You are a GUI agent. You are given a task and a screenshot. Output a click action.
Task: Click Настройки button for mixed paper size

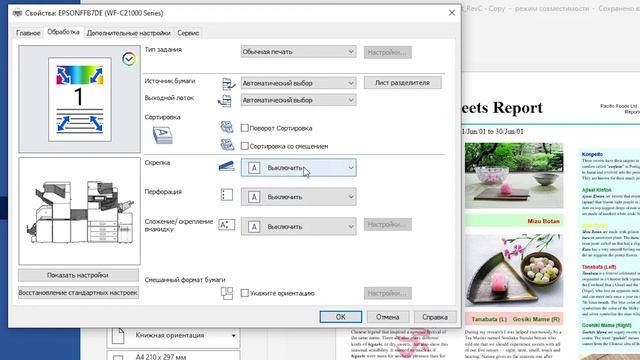click(387, 293)
